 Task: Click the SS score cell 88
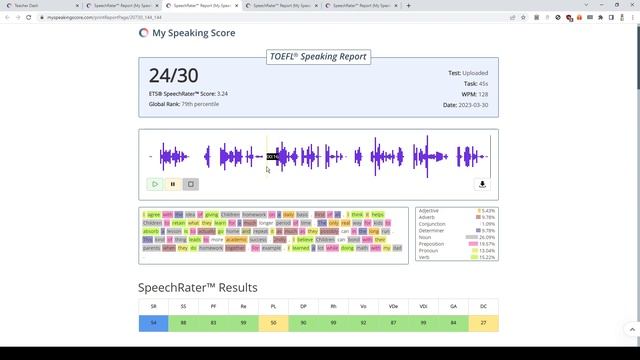pyautogui.click(x=183, y=323)
